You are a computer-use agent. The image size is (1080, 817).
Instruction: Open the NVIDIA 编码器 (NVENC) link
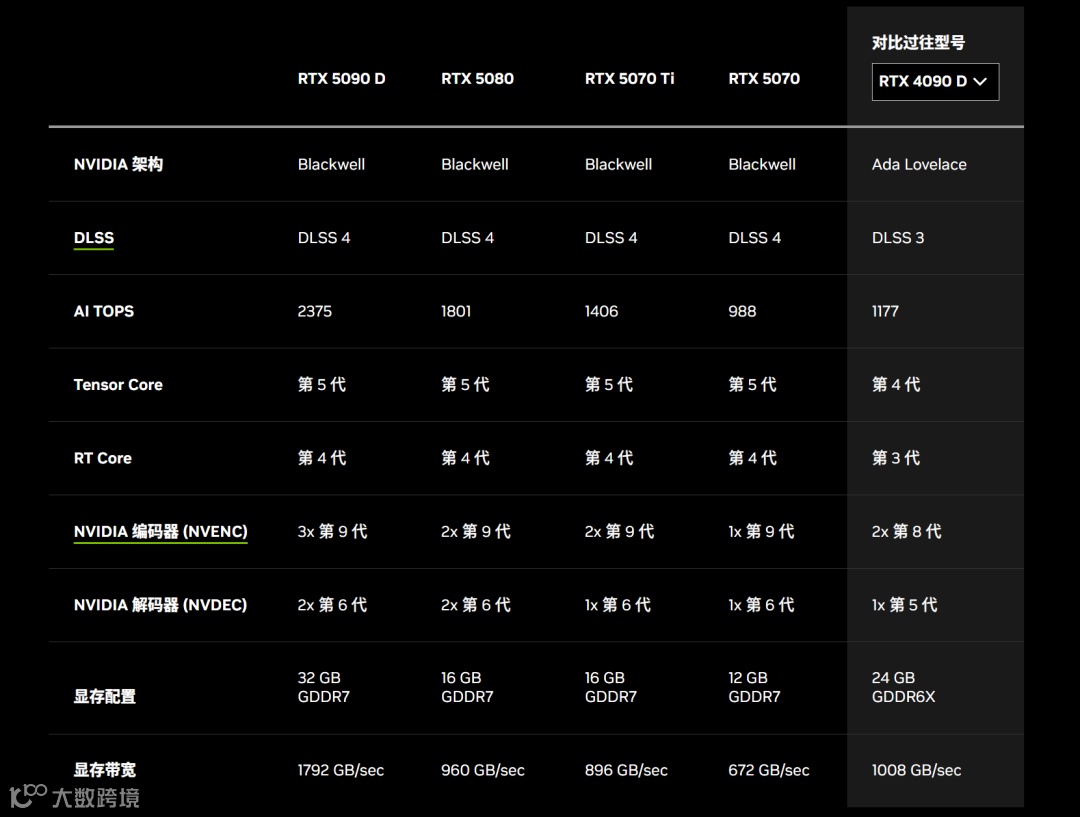pyautogui.click(x=160, y=532)
